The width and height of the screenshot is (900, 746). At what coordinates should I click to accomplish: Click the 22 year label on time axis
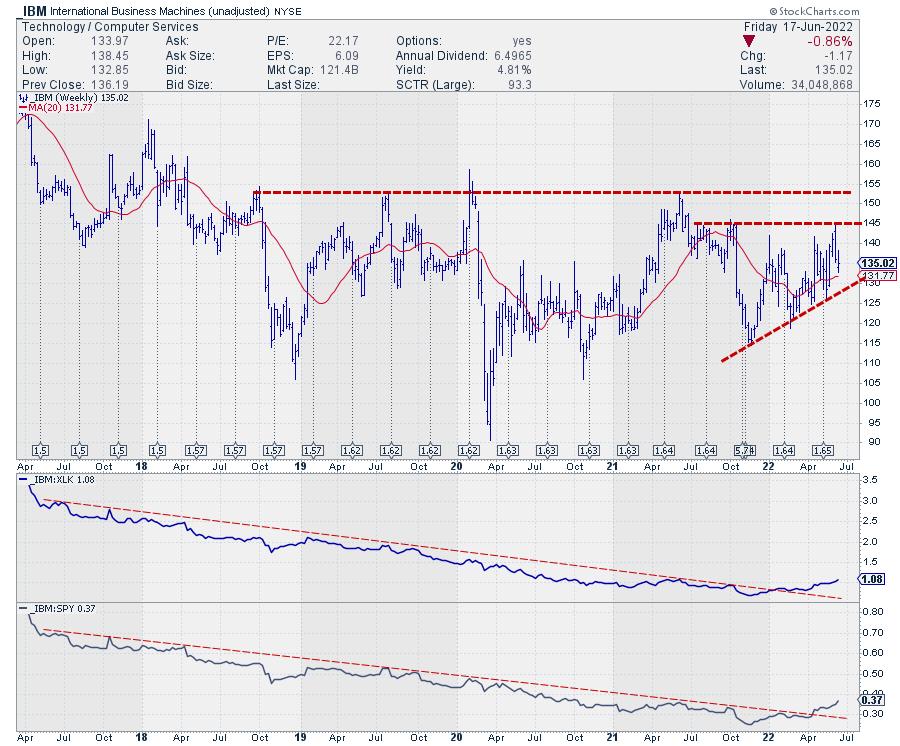pyautogui.click(x=769, y=466)
